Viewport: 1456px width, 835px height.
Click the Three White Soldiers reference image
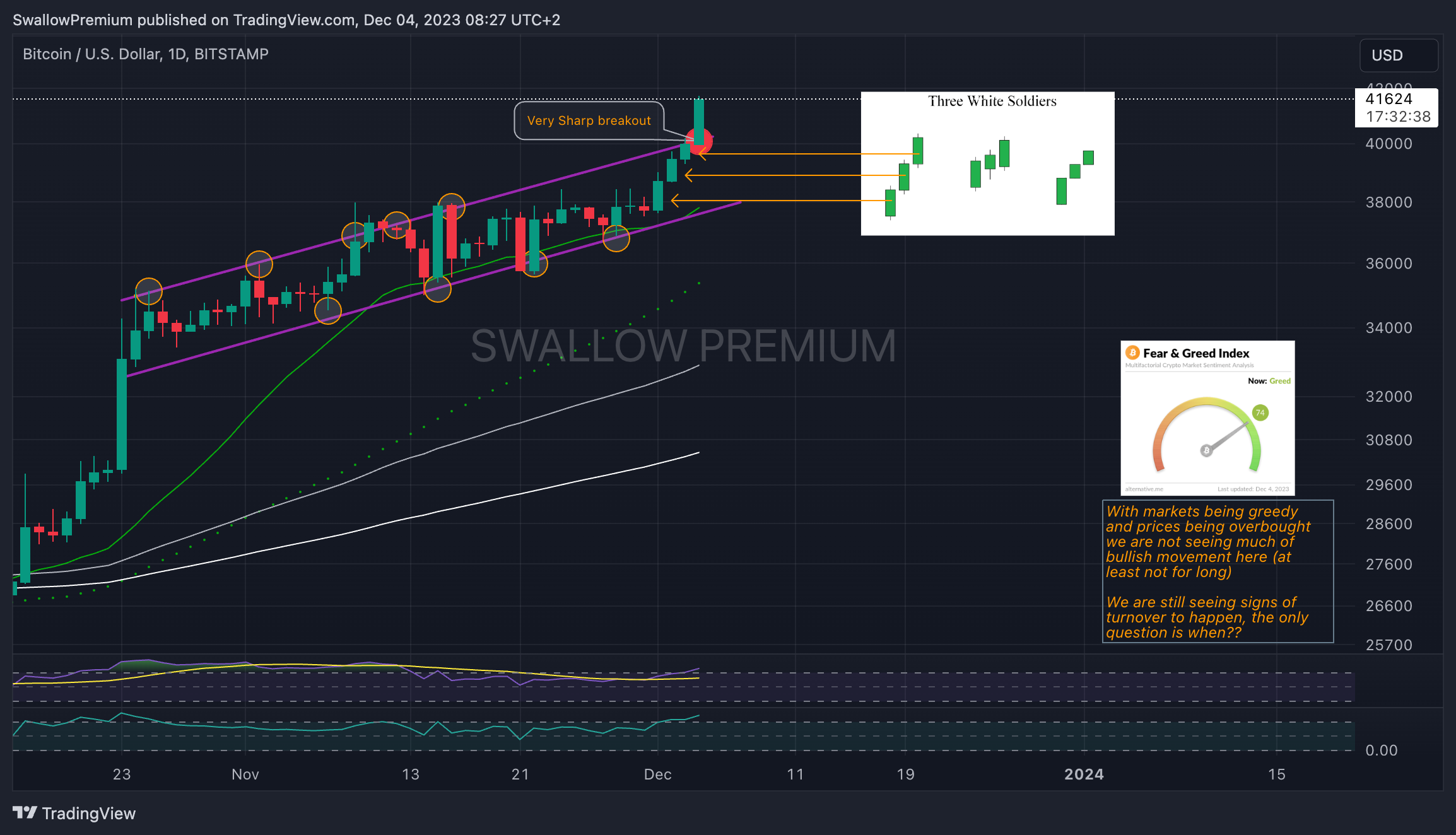click(987, 163)
